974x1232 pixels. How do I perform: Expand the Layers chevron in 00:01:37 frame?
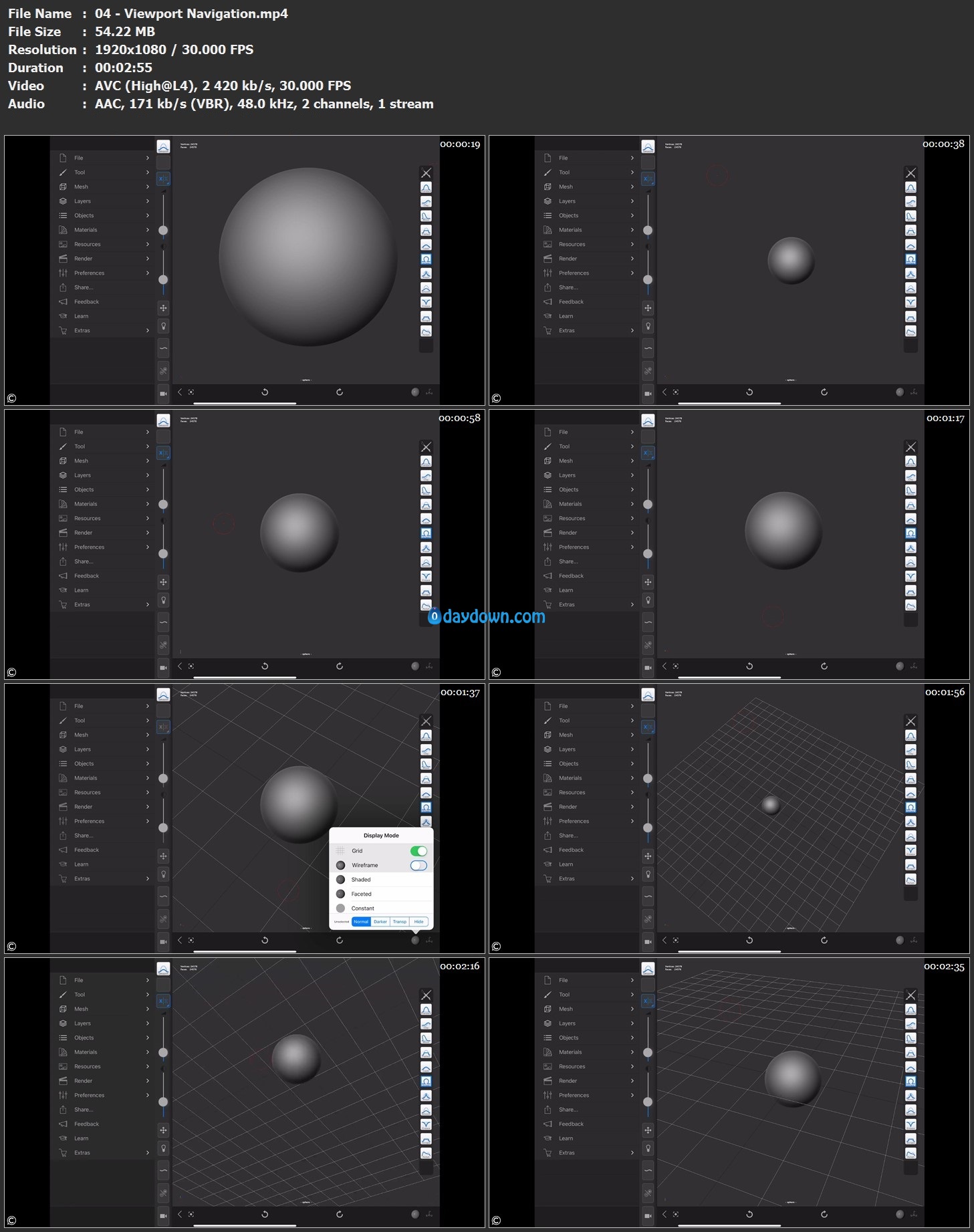[147, 749]
